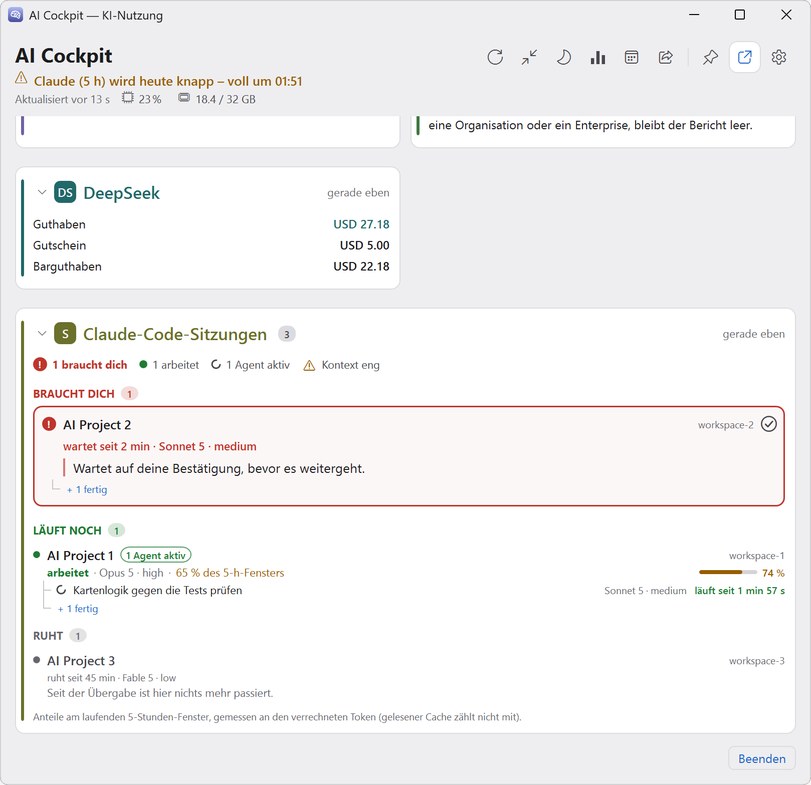Mark AI Project 2 as done checkmark
The width and height of the screenshot is (811, 785).
coord(769,424)
